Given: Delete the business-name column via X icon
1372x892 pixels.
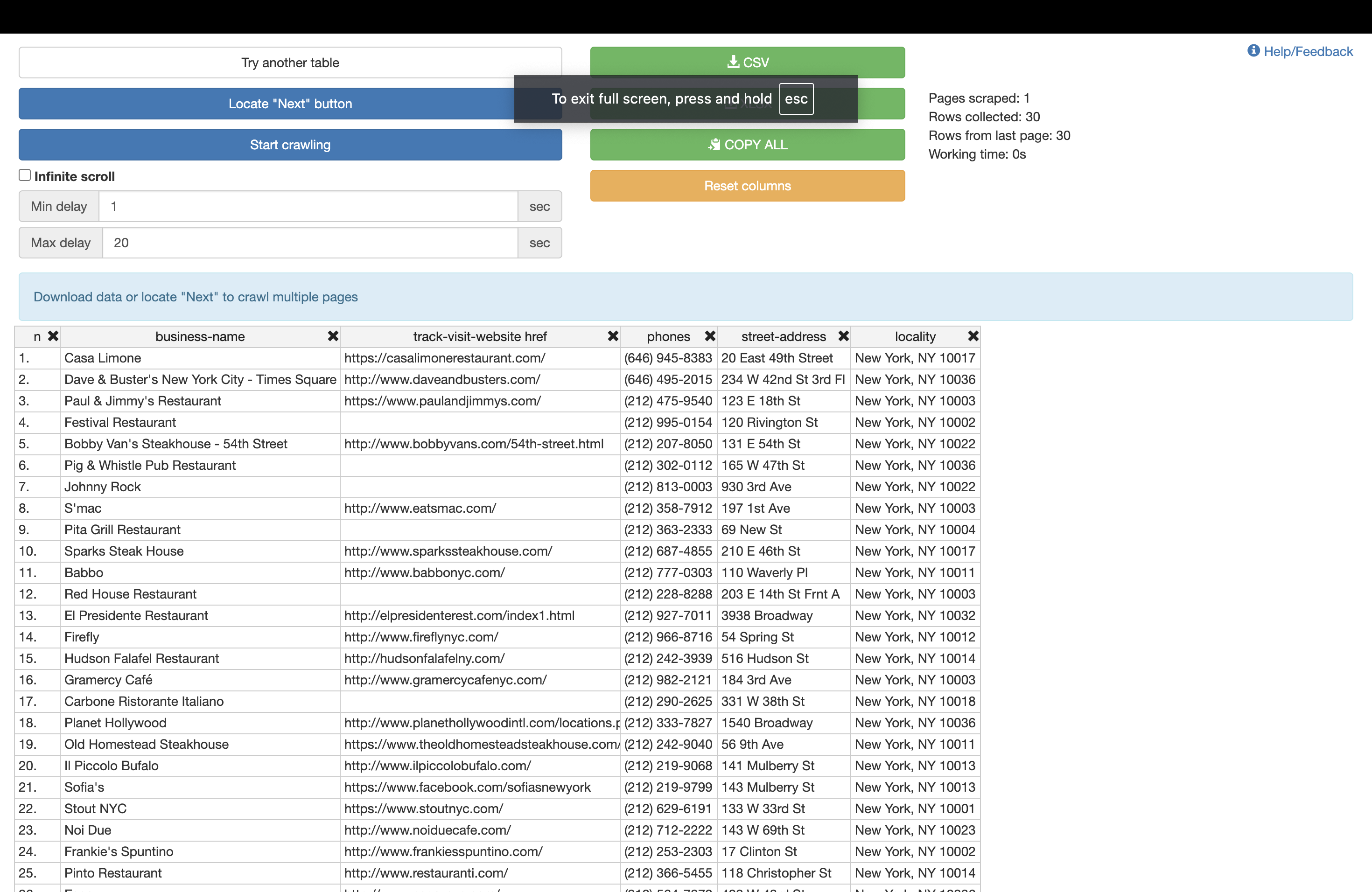Looking at the screenshot, I should 333,336.
